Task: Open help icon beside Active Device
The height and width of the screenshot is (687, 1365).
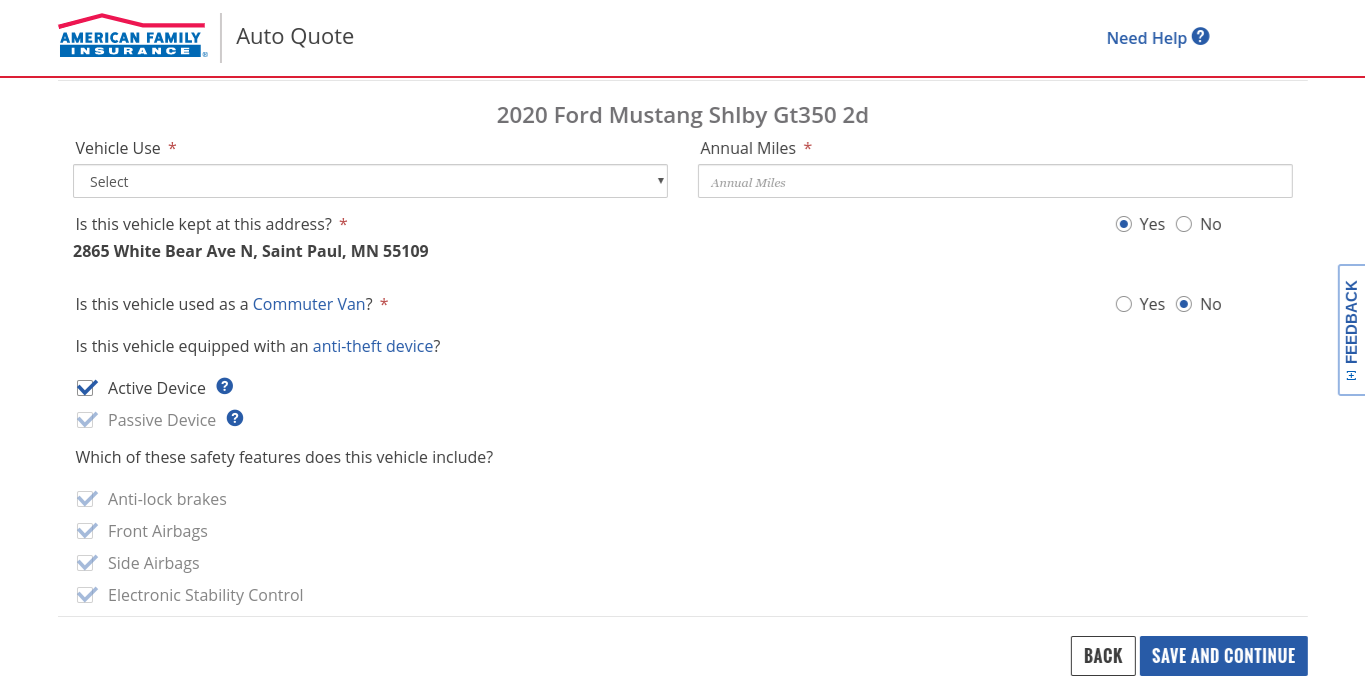Action: coord(225,386)
